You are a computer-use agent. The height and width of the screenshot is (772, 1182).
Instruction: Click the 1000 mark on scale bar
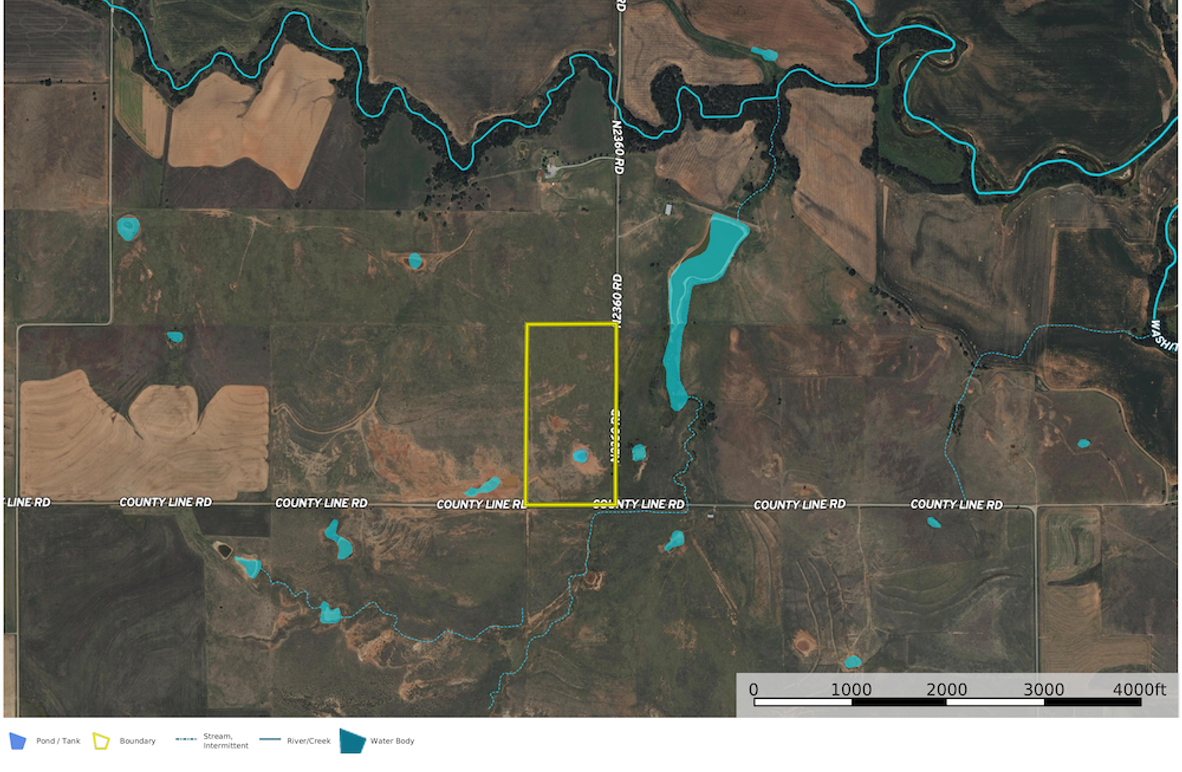pos(851,689)
